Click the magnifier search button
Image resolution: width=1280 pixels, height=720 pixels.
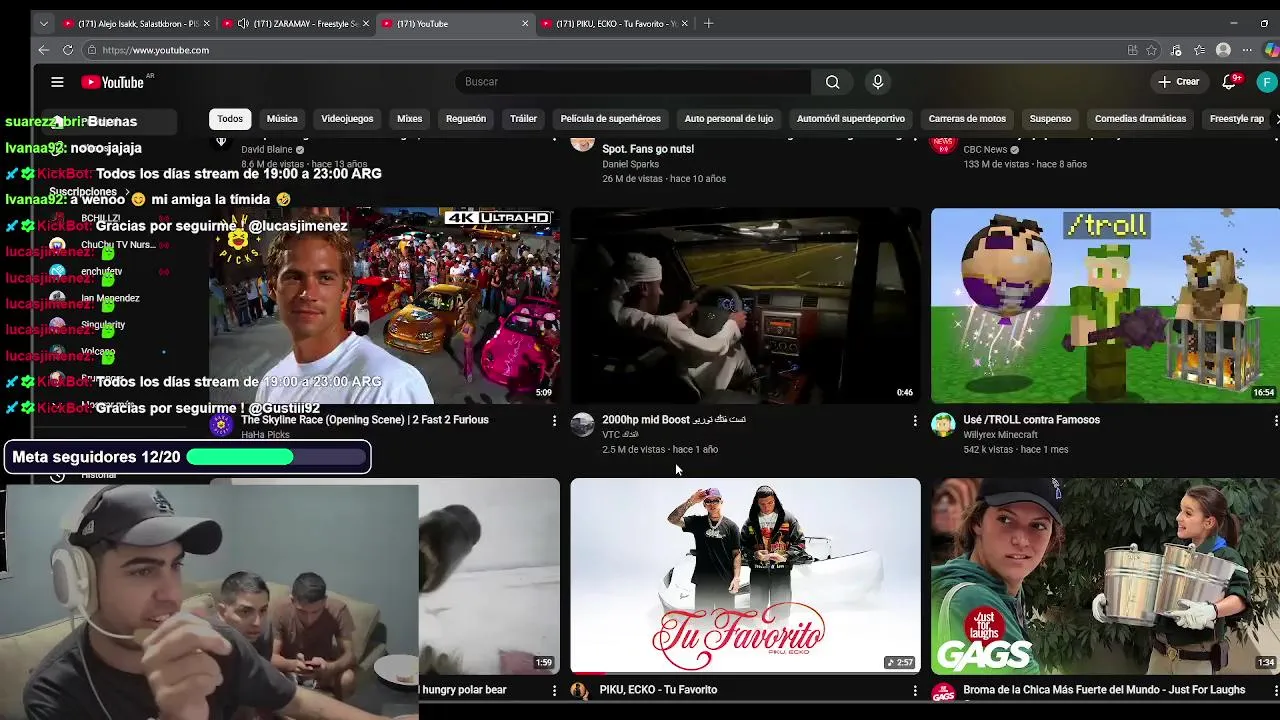(832, 82)
